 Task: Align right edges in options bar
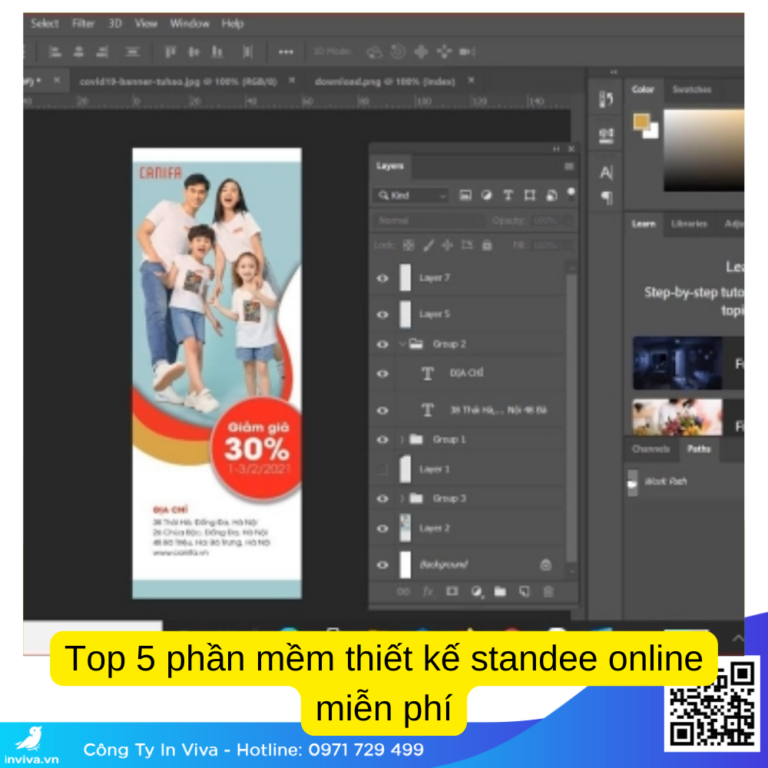[x=102, y=51]
